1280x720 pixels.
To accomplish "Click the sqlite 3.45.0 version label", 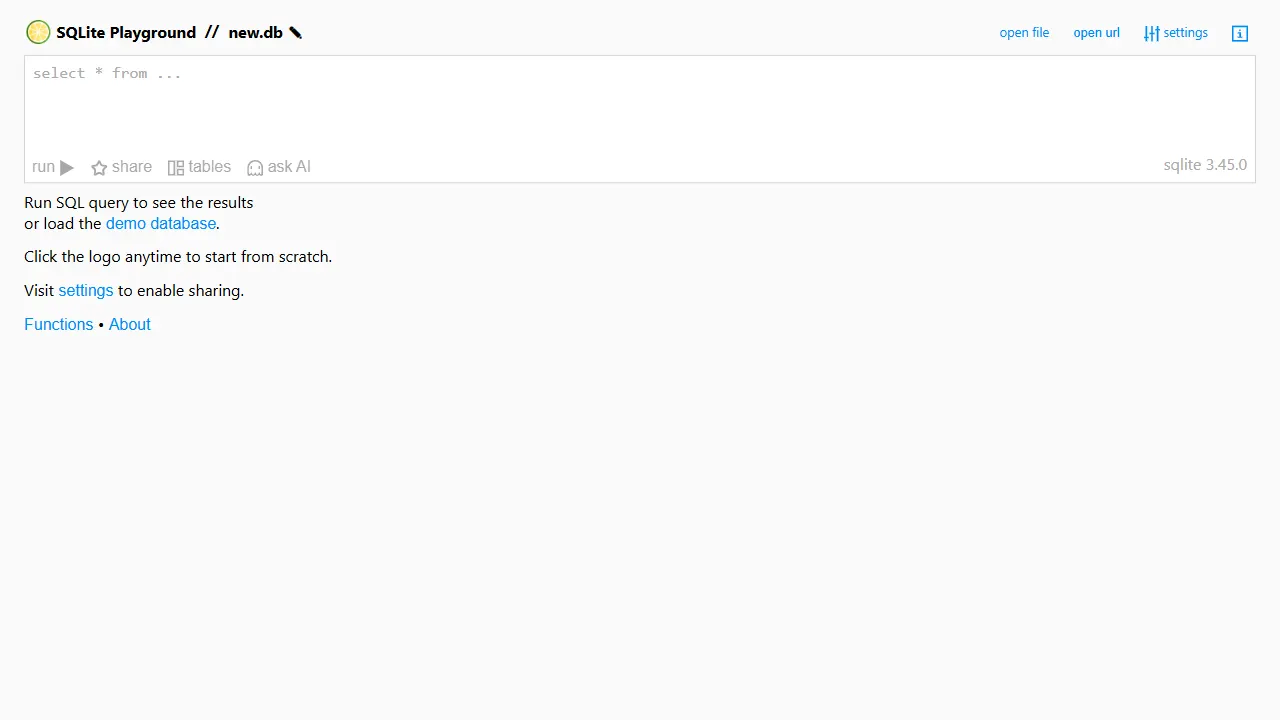I will [x=1205, y=165].
